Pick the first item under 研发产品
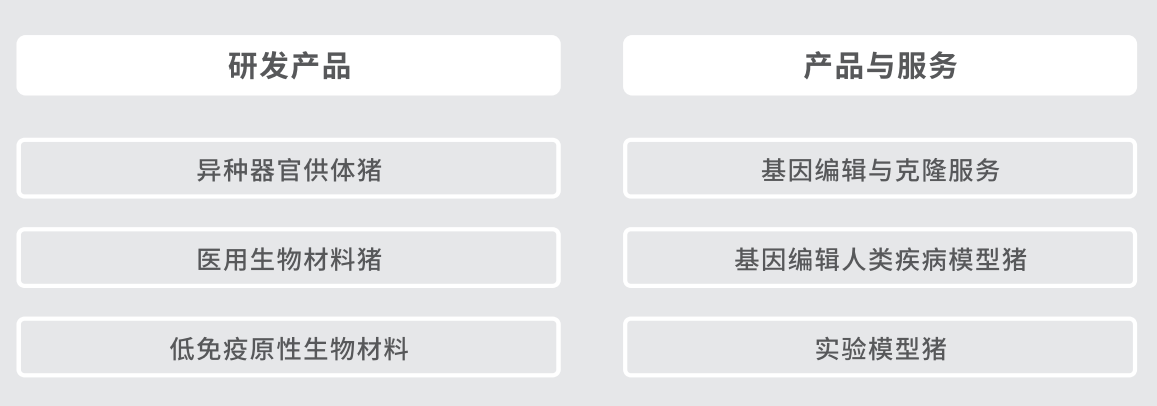The image size is (1157, 406). (289, 168)
